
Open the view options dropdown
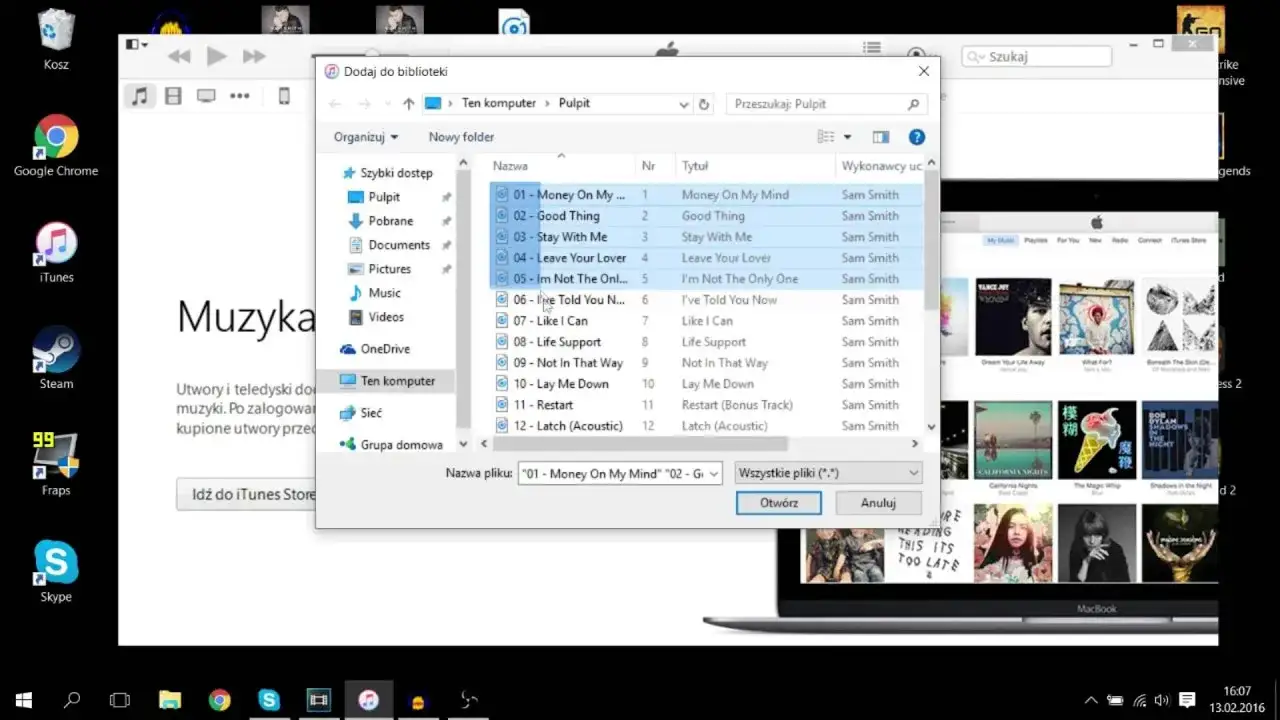(x=848, y=137)
